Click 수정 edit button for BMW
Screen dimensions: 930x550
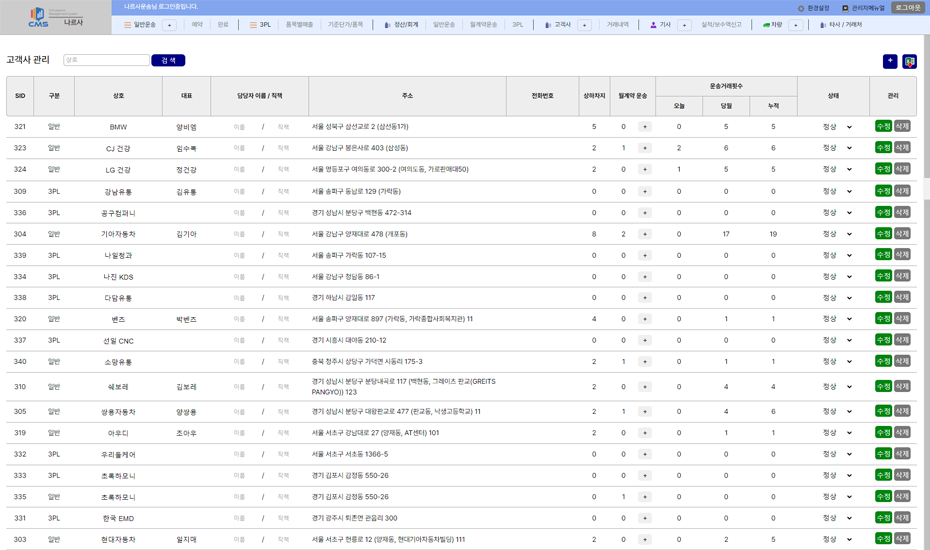pos(883,126)
